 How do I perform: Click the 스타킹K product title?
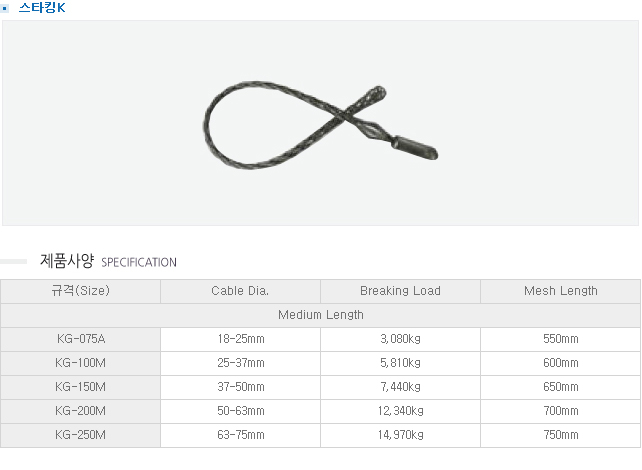42,7
